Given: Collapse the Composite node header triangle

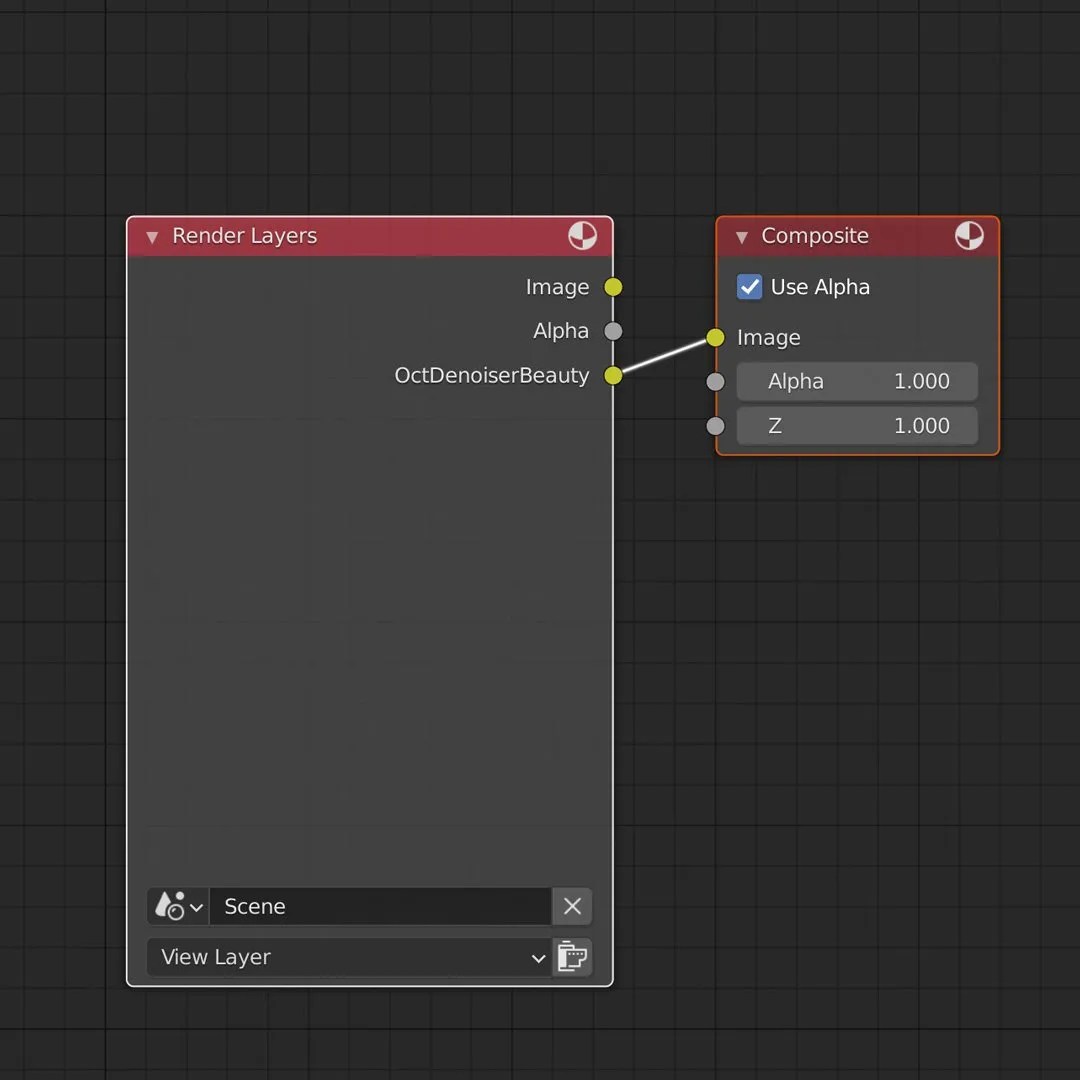Looking at the screenshot, I should [740, 236].
